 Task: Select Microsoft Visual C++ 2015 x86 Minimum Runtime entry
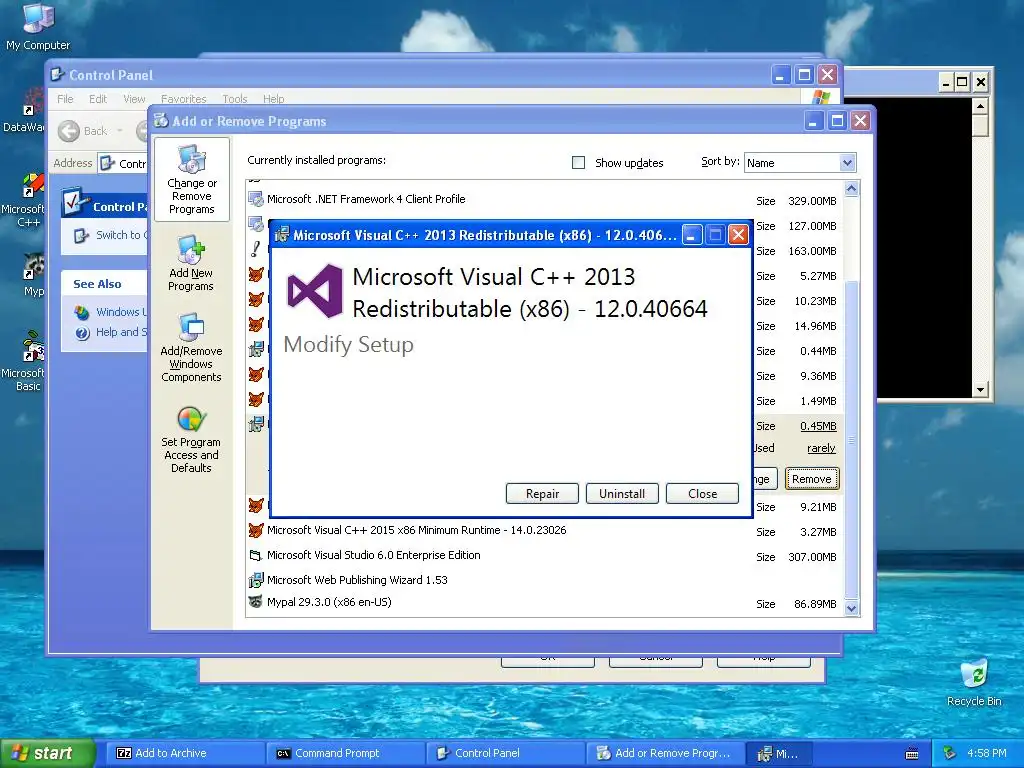coord(545,531)
